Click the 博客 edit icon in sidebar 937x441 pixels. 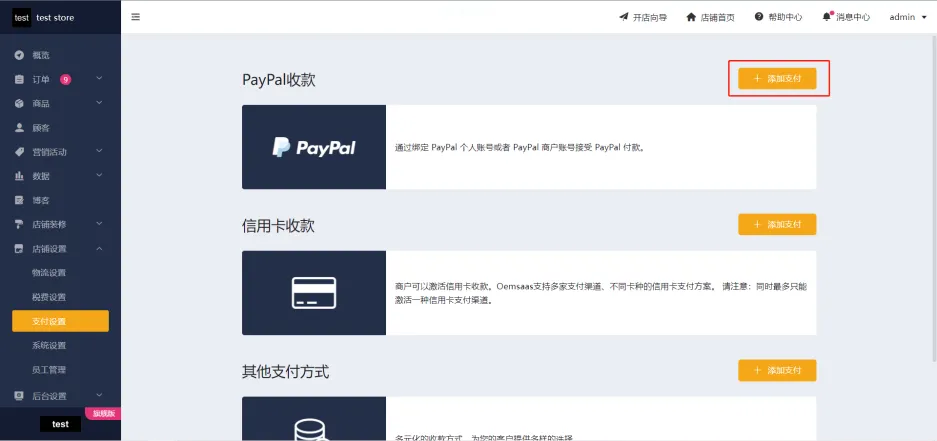point(19,200)
